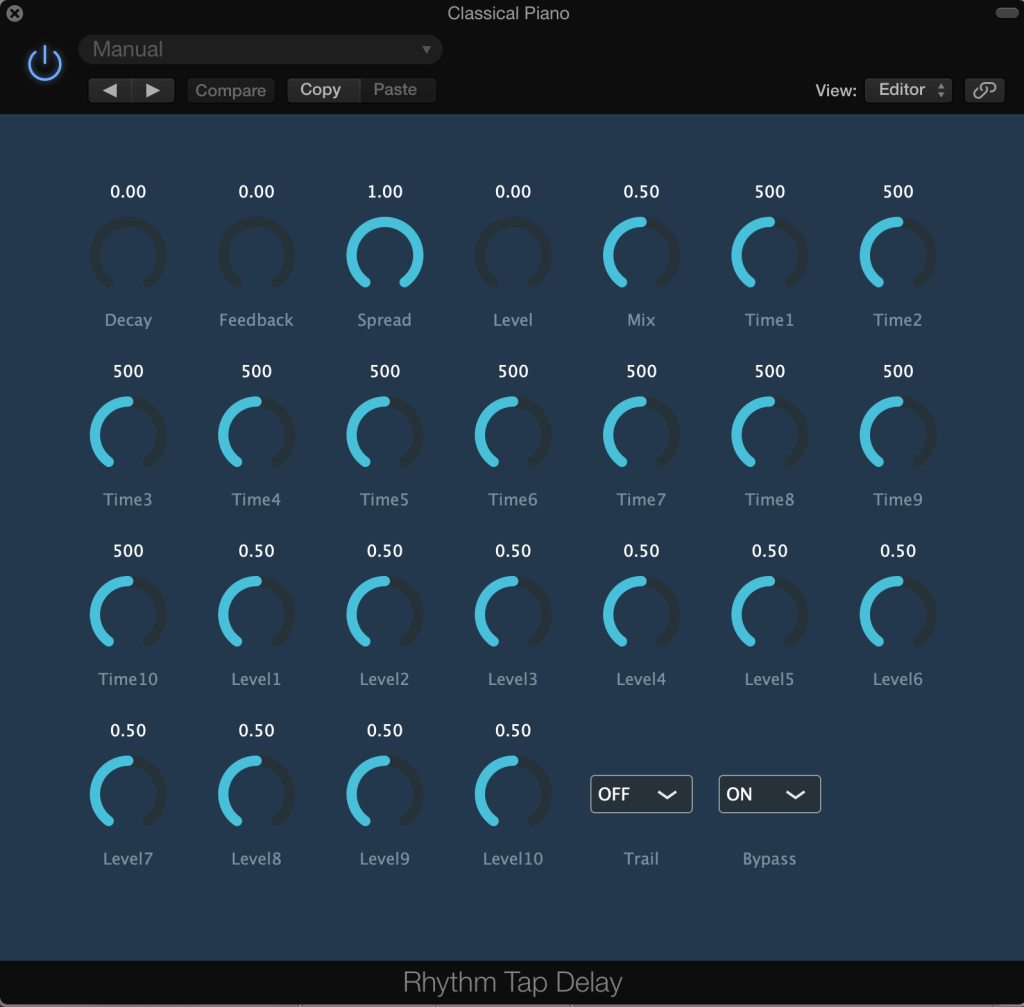Click the Time10 value field

coord(128,551)
